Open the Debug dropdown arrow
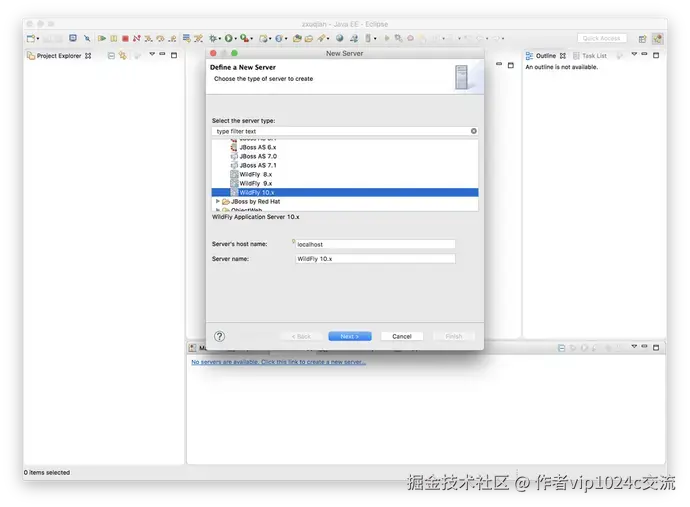The width and height of the screenshot is (690, 507). coord(220,39)
